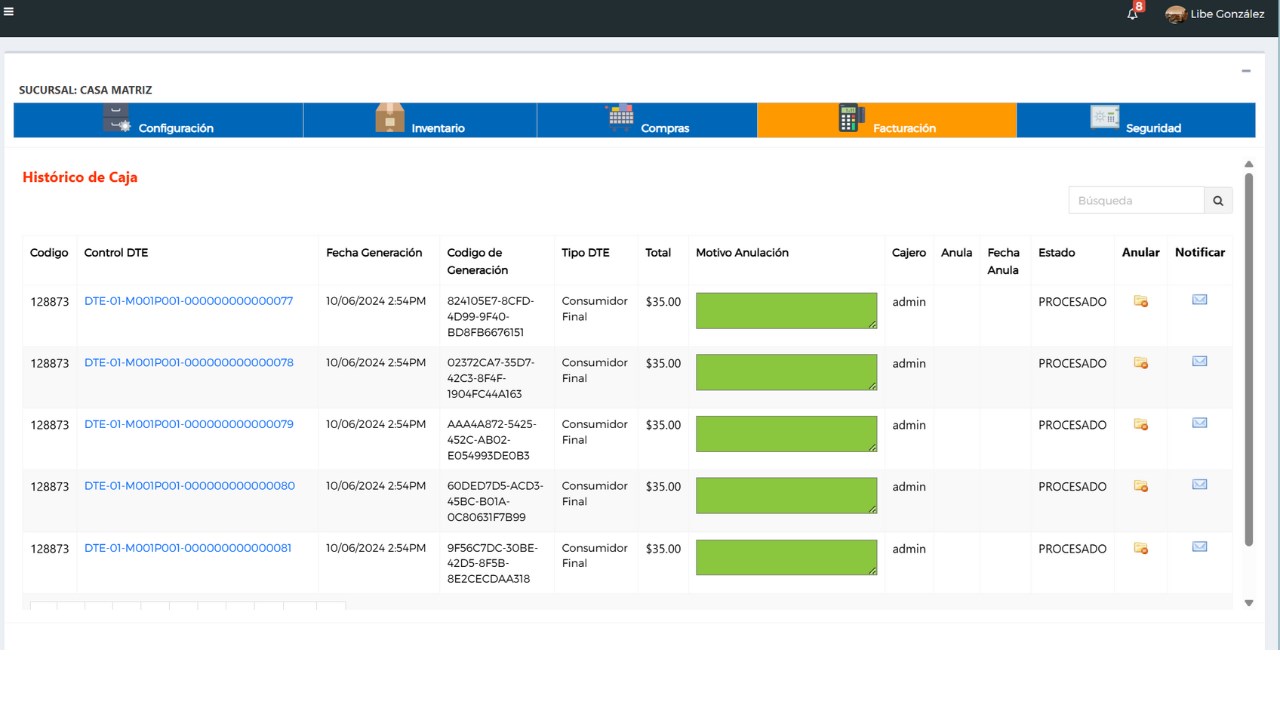
Task: Click generation code starting 02372CA7-35D7
Action: click(491, 378)
